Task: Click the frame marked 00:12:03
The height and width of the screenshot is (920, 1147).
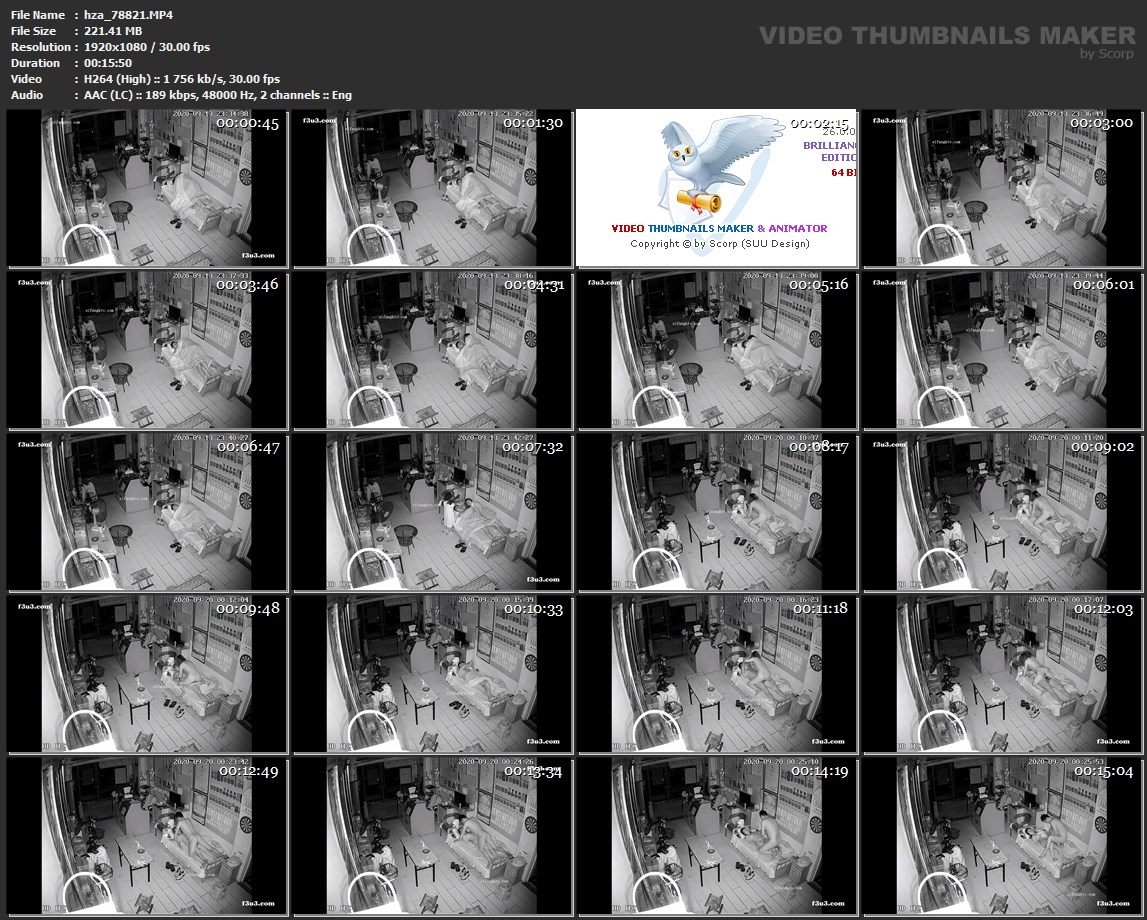Action: [x=1003, y=674]
